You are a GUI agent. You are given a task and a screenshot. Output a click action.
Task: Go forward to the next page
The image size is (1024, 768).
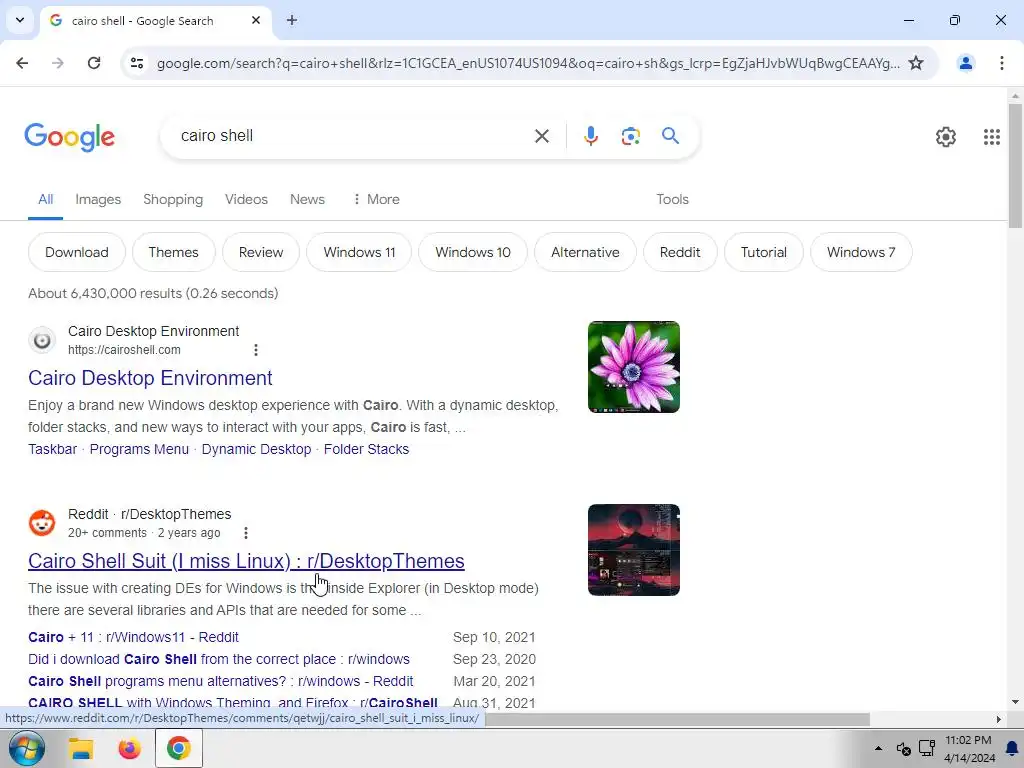pos(57,63)
